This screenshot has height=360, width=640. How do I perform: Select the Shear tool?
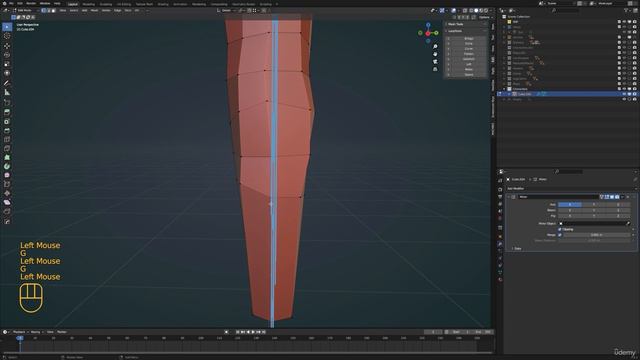(x=7, y=202)
